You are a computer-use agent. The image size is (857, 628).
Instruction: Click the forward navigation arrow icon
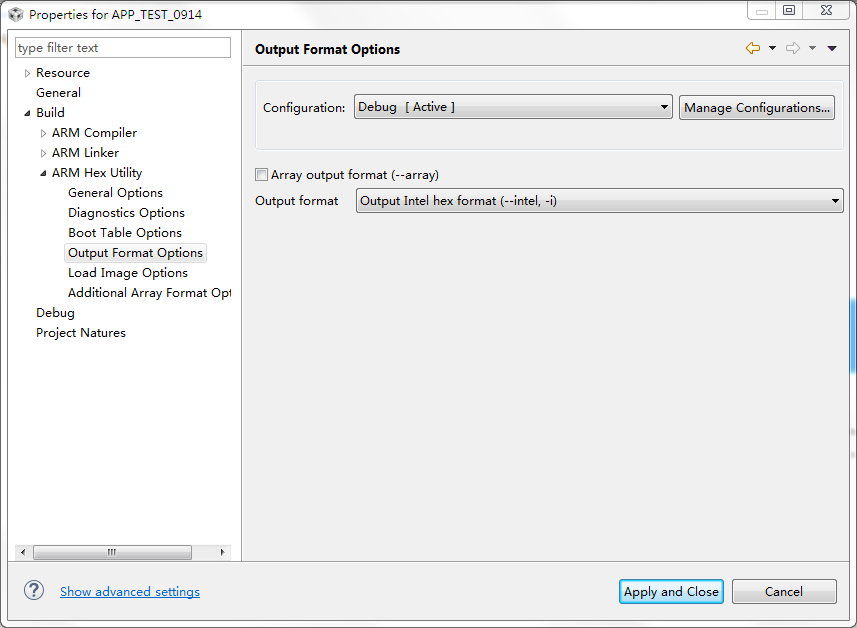[x=792, y=48]
